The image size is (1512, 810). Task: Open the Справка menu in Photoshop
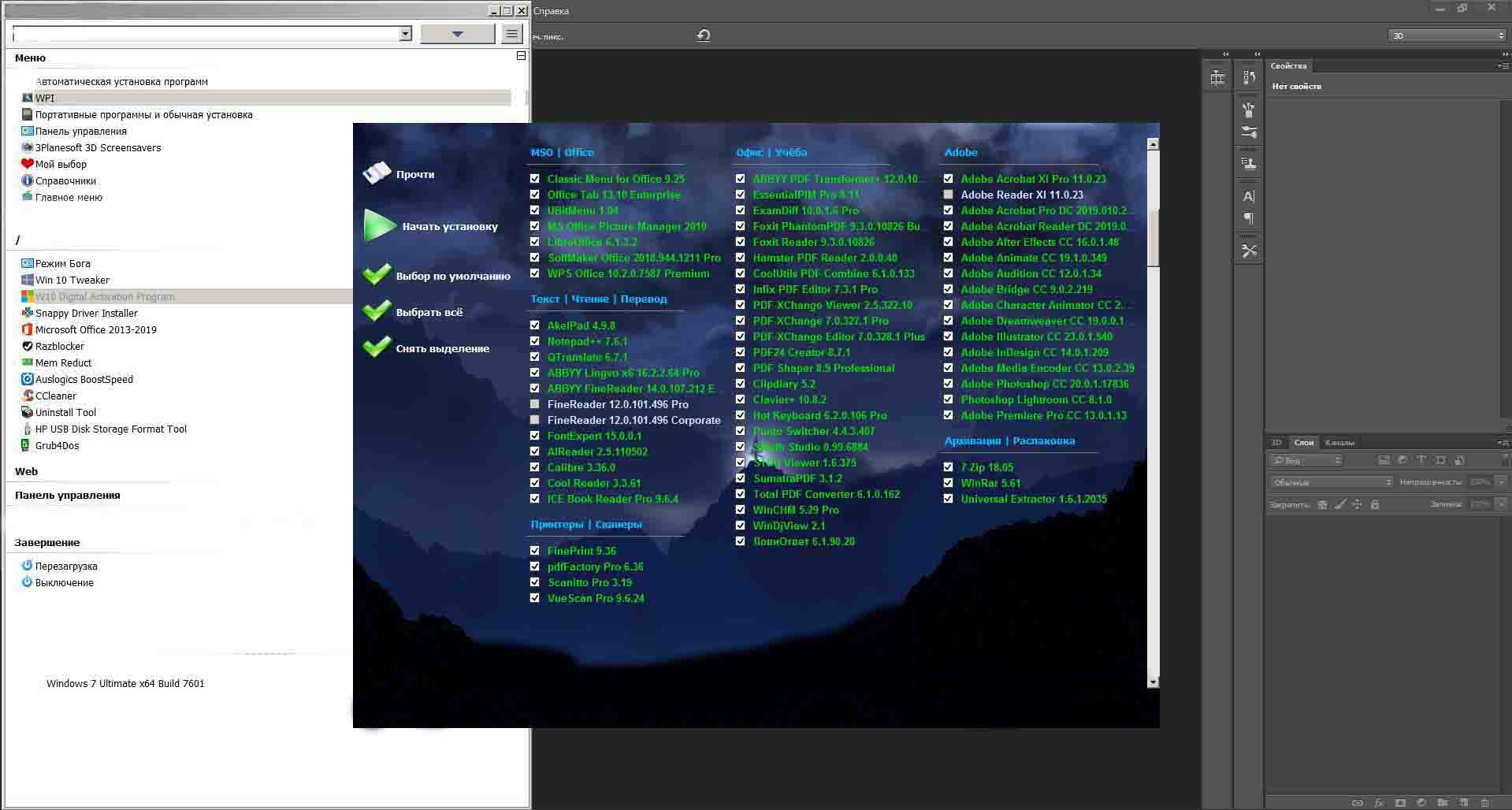(x=551, y=11)
